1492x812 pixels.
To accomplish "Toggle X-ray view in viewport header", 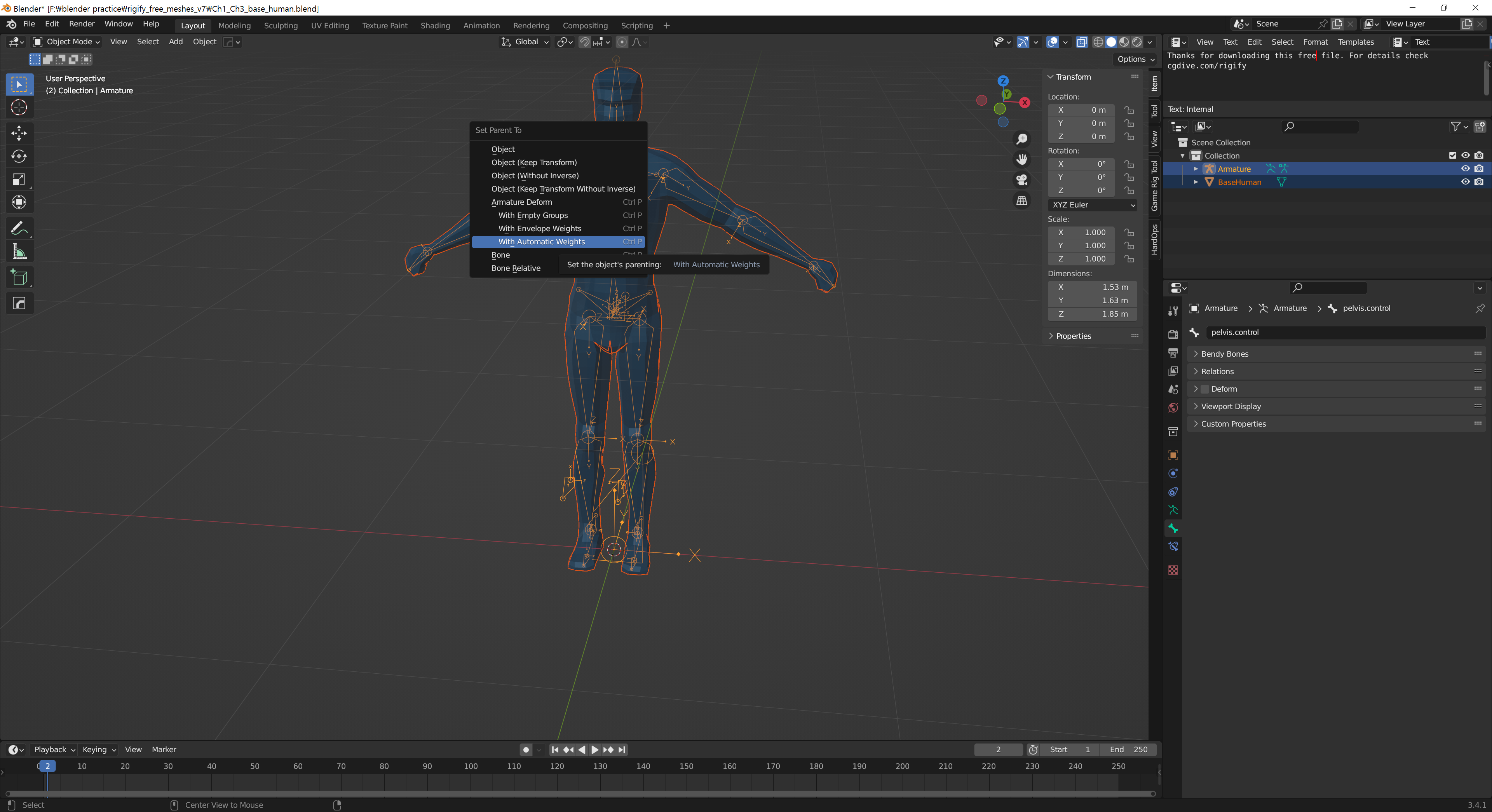I will 1081,42.
